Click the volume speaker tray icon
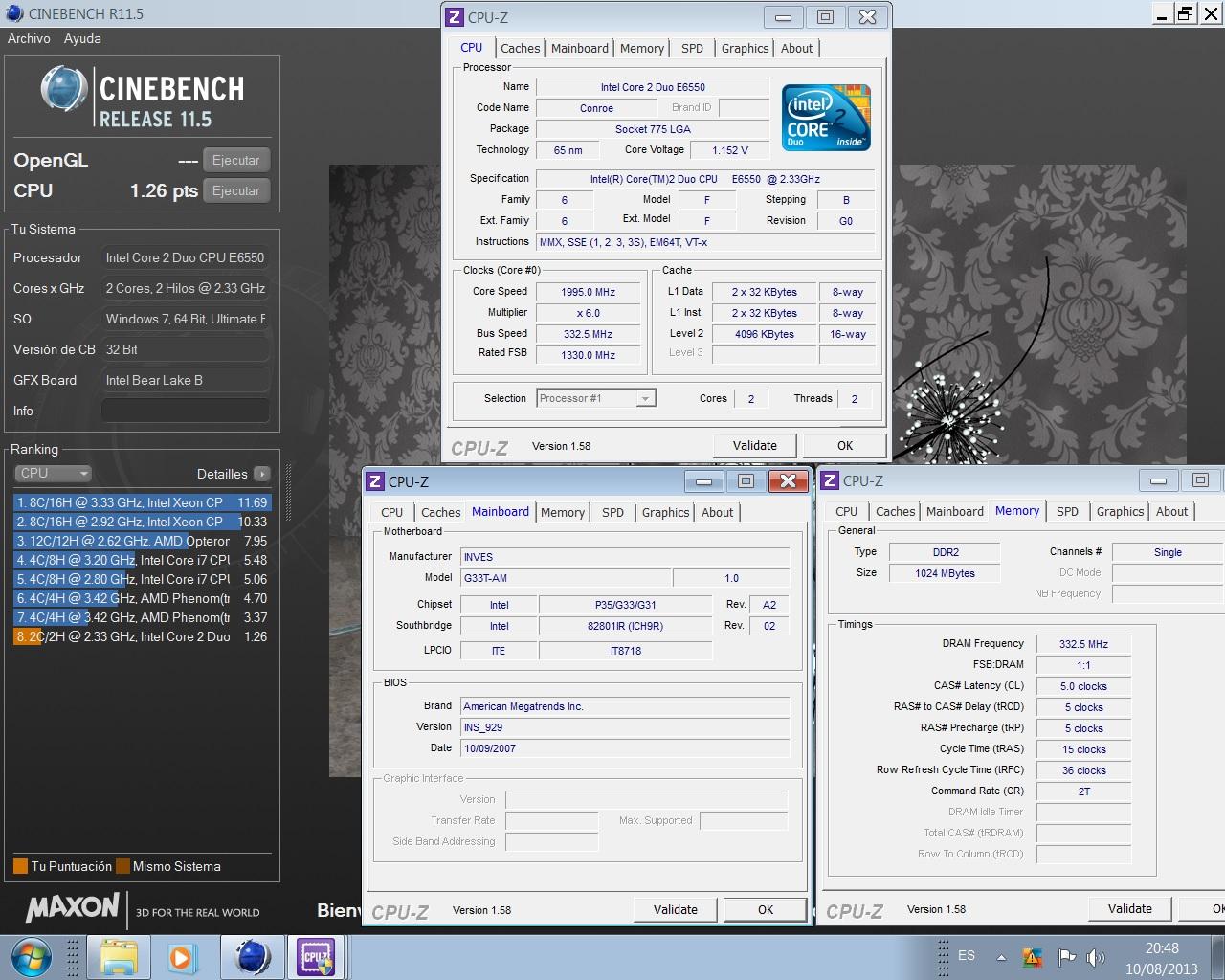The height and width of the screenshot is (980, 1225). (1096, 957)
